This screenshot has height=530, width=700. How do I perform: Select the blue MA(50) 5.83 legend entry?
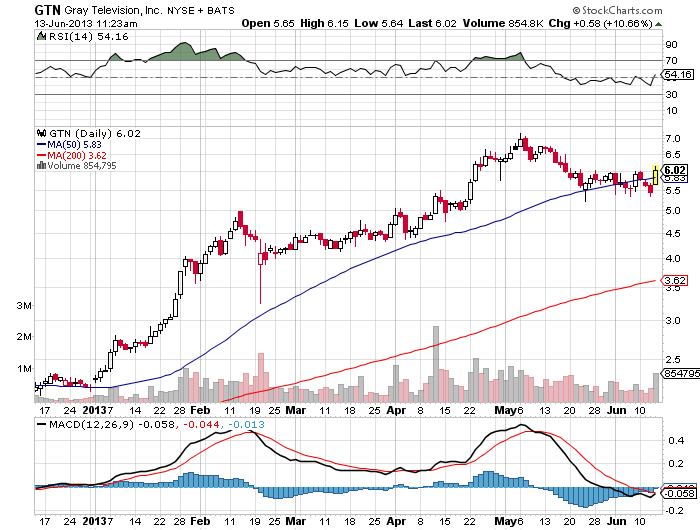pos(69,145)
